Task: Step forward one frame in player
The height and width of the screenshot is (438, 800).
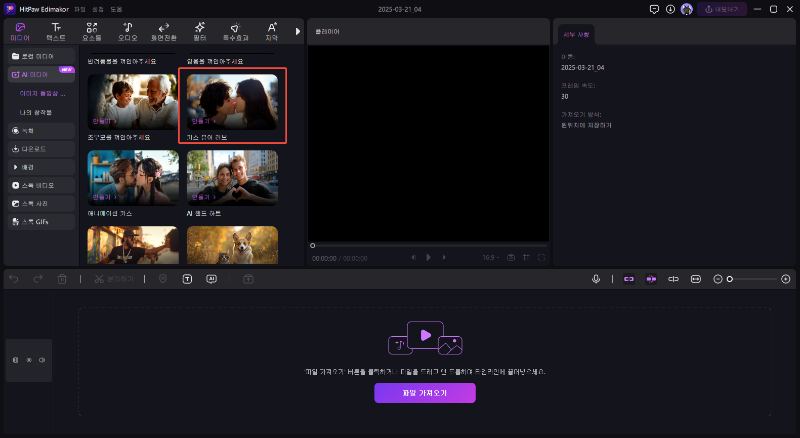Action: pyautogui.click(x=444, y=258)
